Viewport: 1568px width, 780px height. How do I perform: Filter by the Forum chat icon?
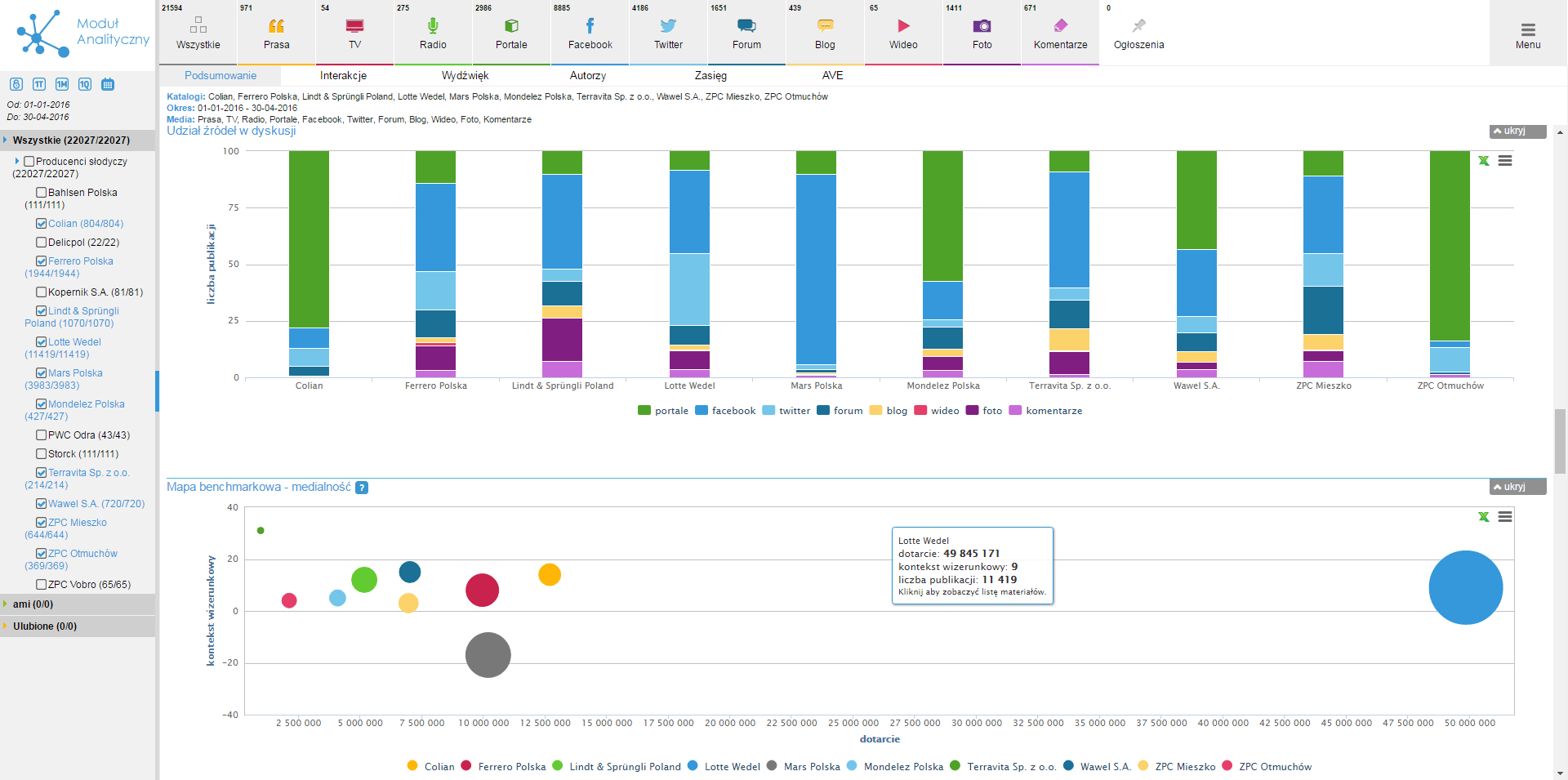[x=746, y=26]
